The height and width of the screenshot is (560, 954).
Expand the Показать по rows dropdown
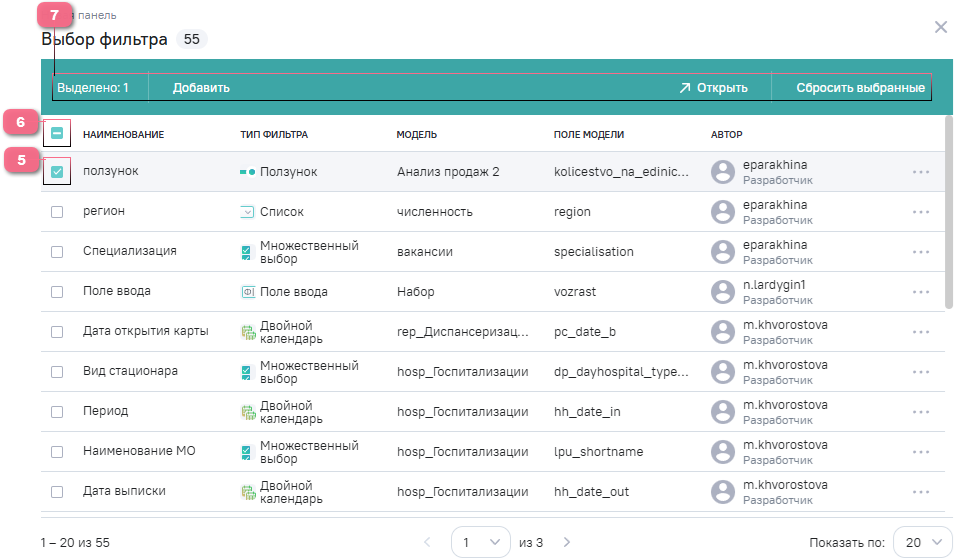point(922,542)
